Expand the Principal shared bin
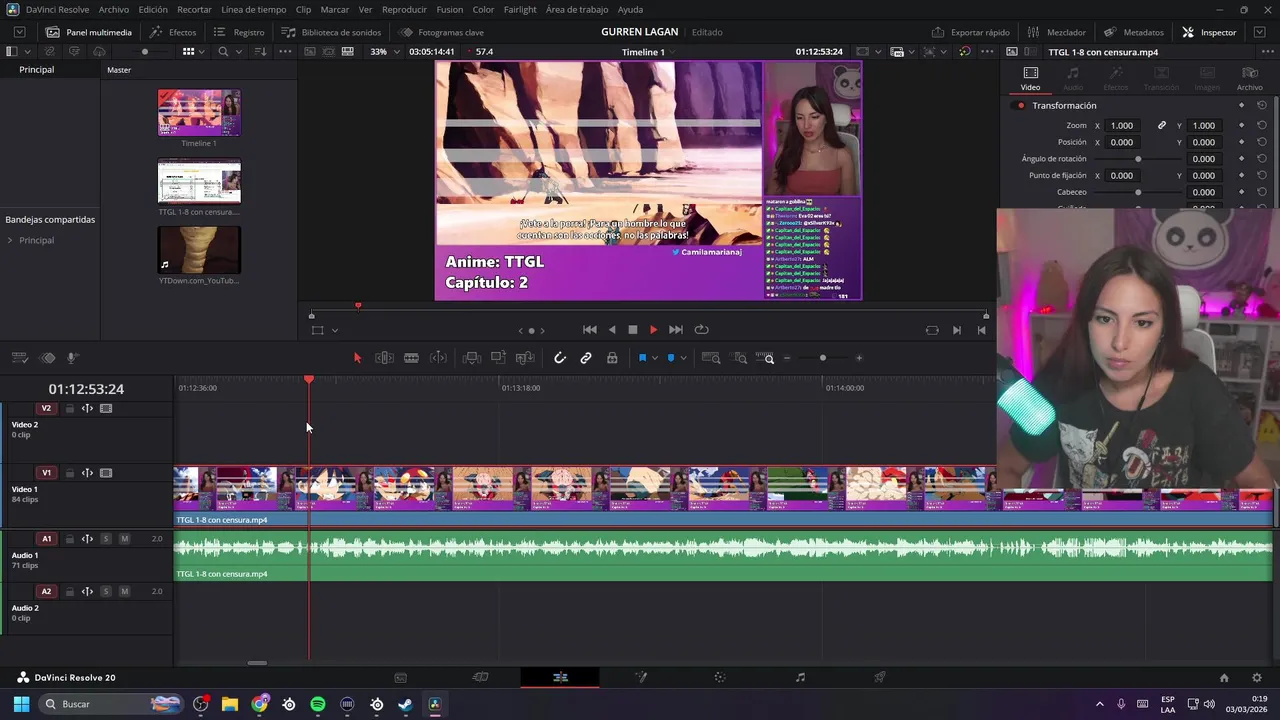The height and width of the screenshot is (720, 1280). coord(10,240)
